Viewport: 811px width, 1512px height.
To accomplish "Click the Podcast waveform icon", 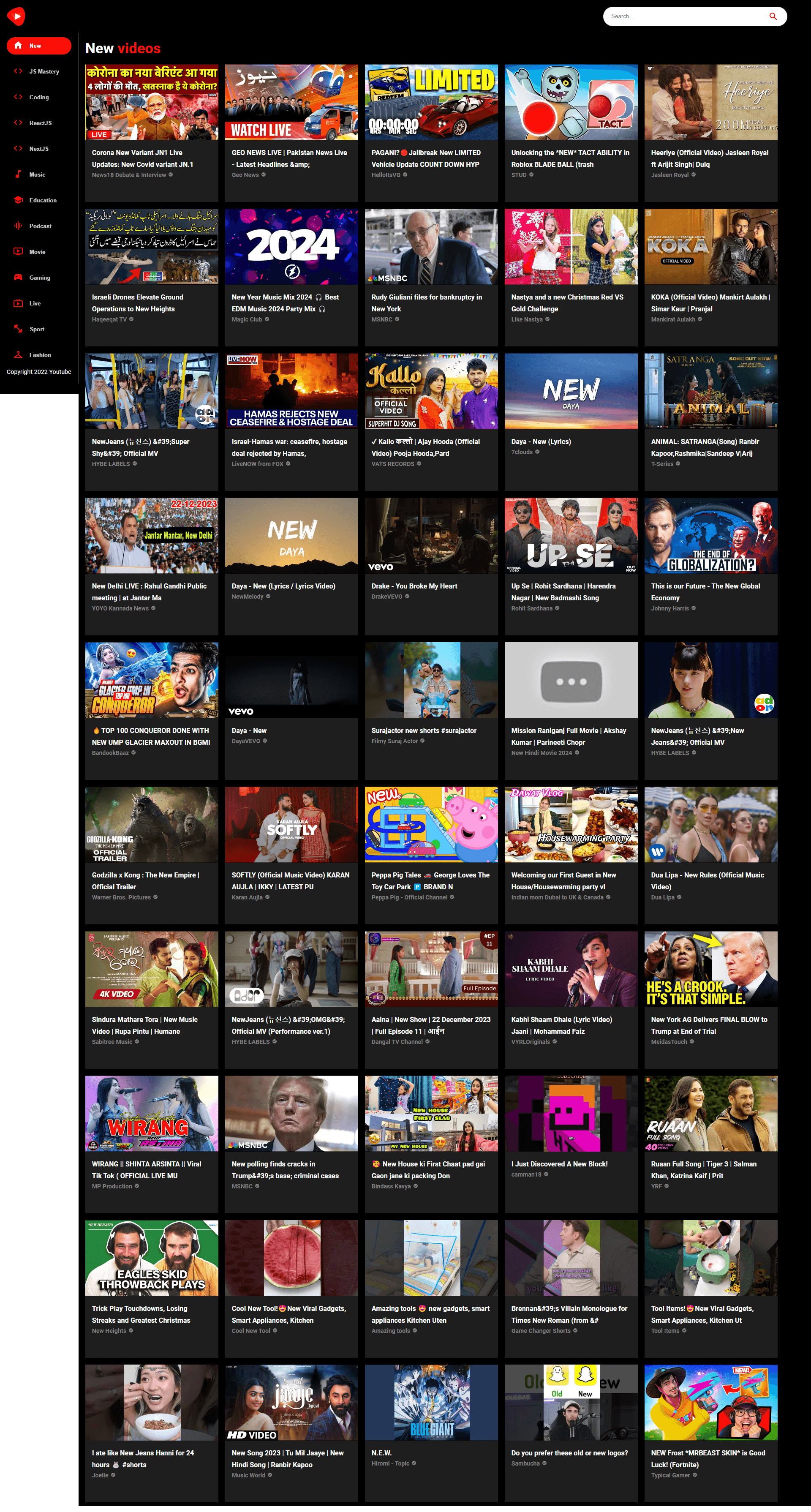I will (18, 226).
